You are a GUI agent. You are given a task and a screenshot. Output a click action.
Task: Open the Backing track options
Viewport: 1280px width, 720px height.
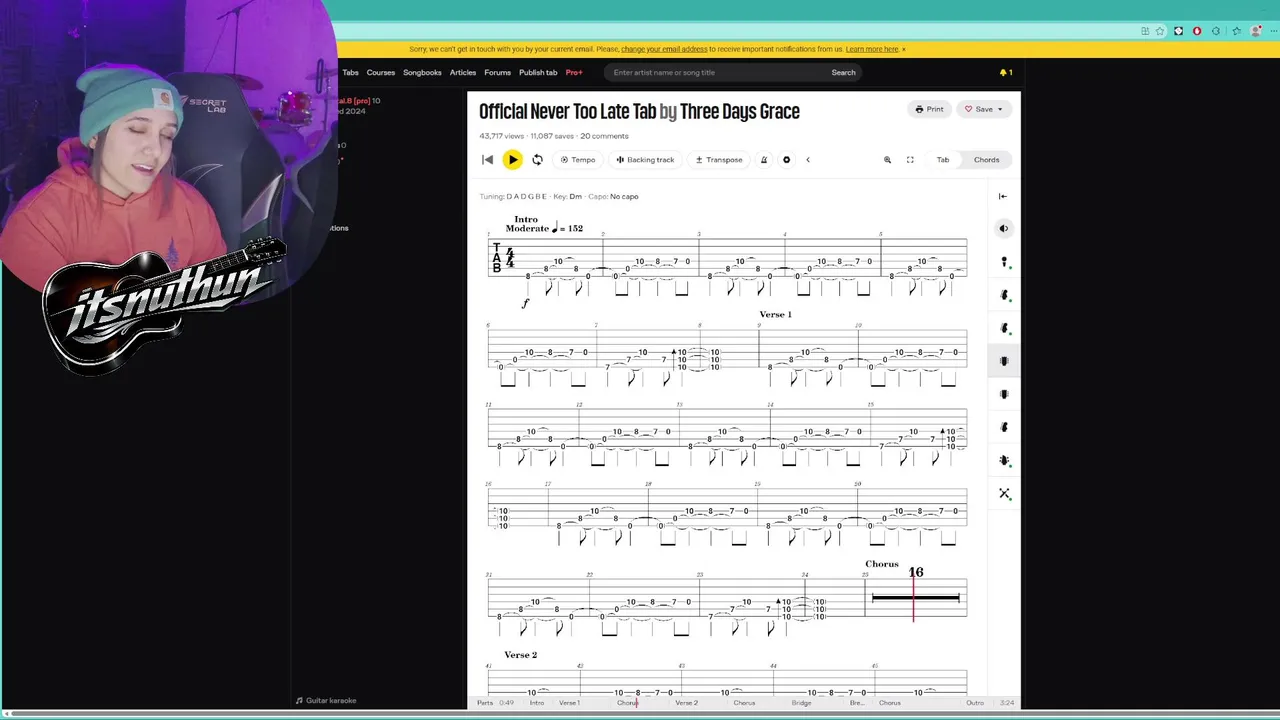click(645, 160)
